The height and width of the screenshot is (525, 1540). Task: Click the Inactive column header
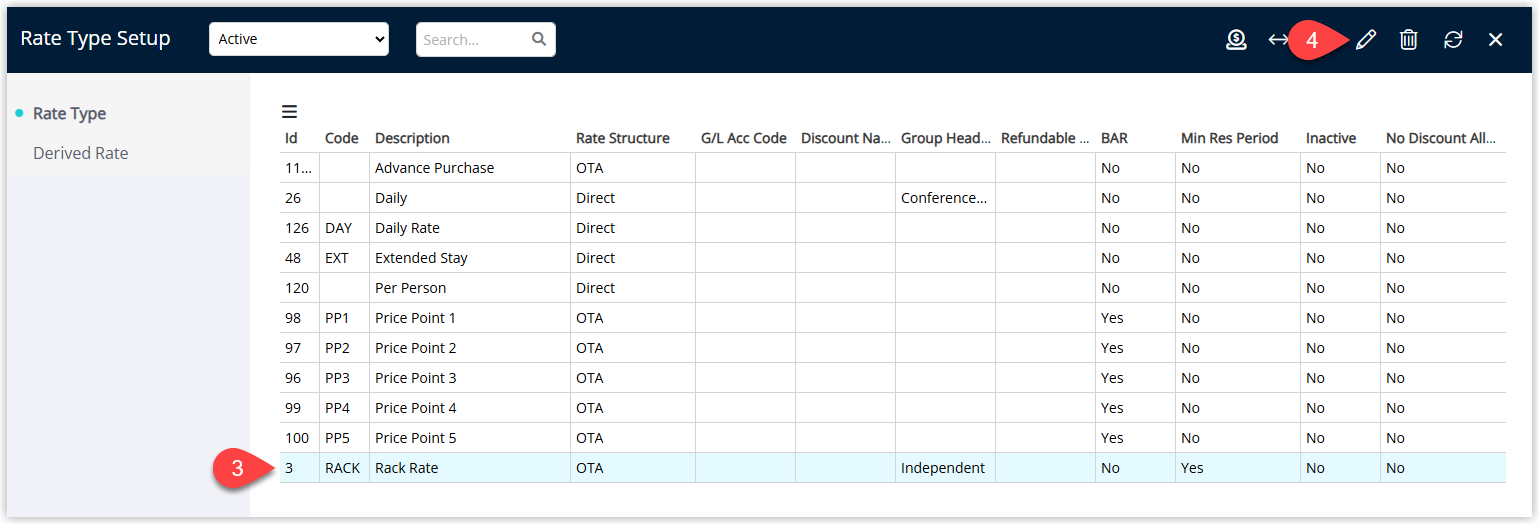point(1329,138)
